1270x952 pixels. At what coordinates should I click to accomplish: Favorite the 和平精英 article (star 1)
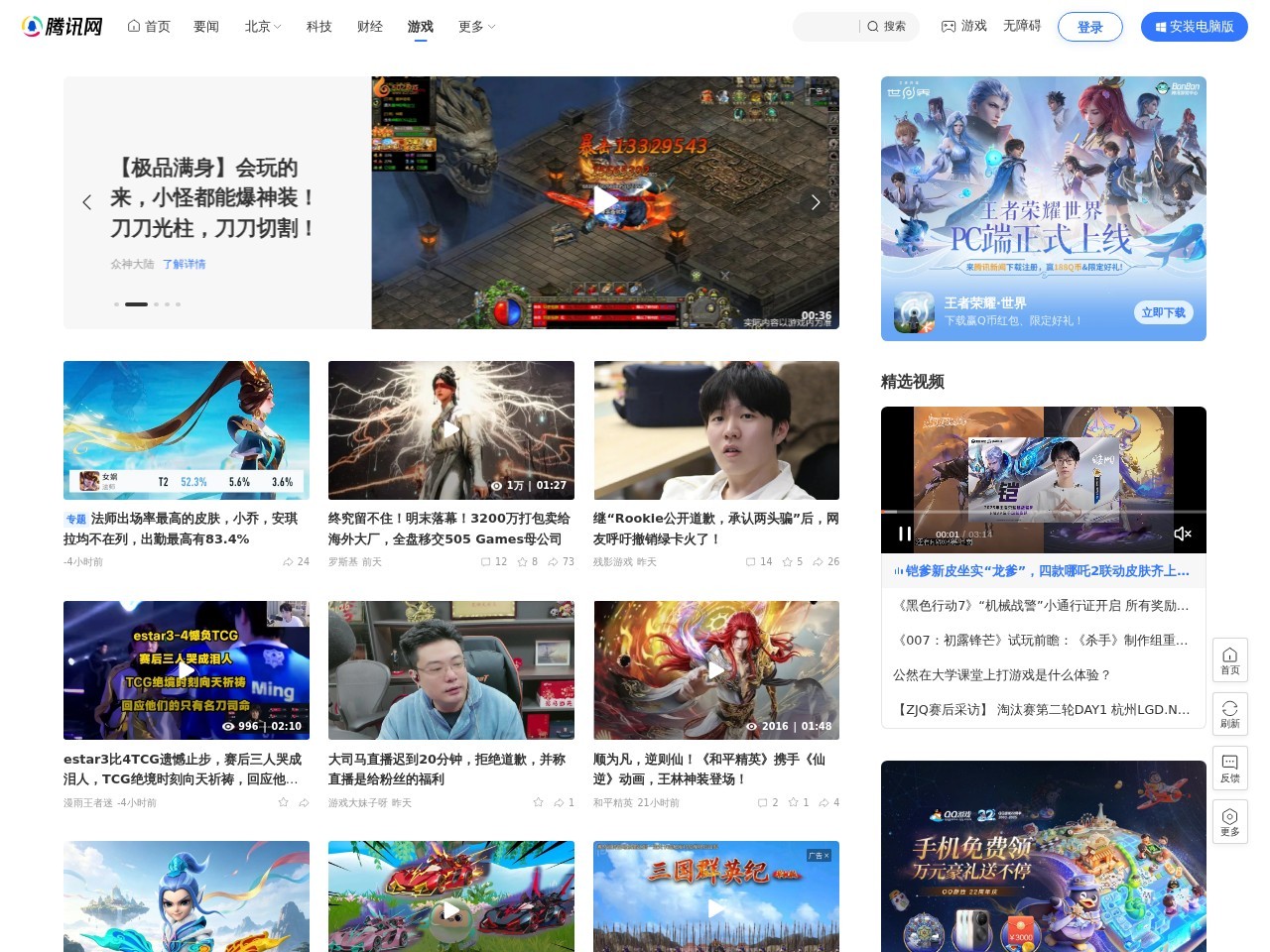pyautogui.click(x=799, y=802)
